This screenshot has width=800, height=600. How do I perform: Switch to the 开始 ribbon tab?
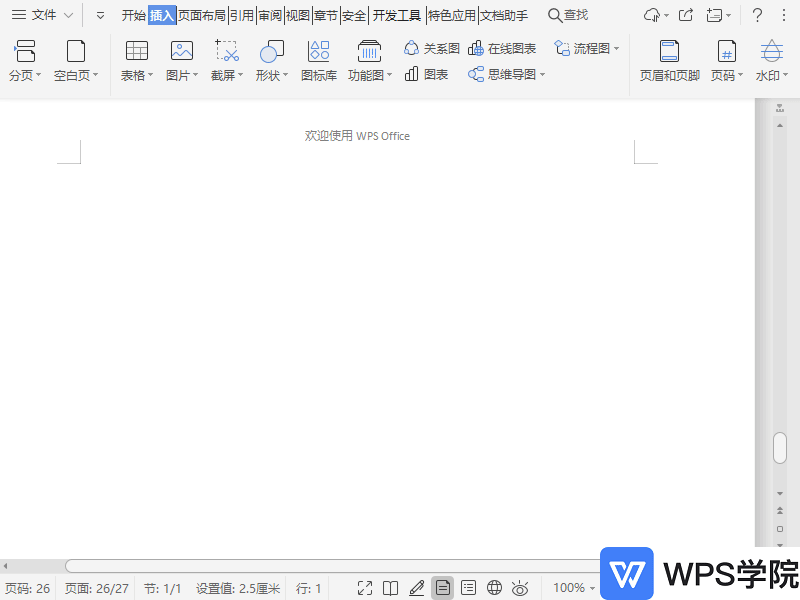coord(136,15)
